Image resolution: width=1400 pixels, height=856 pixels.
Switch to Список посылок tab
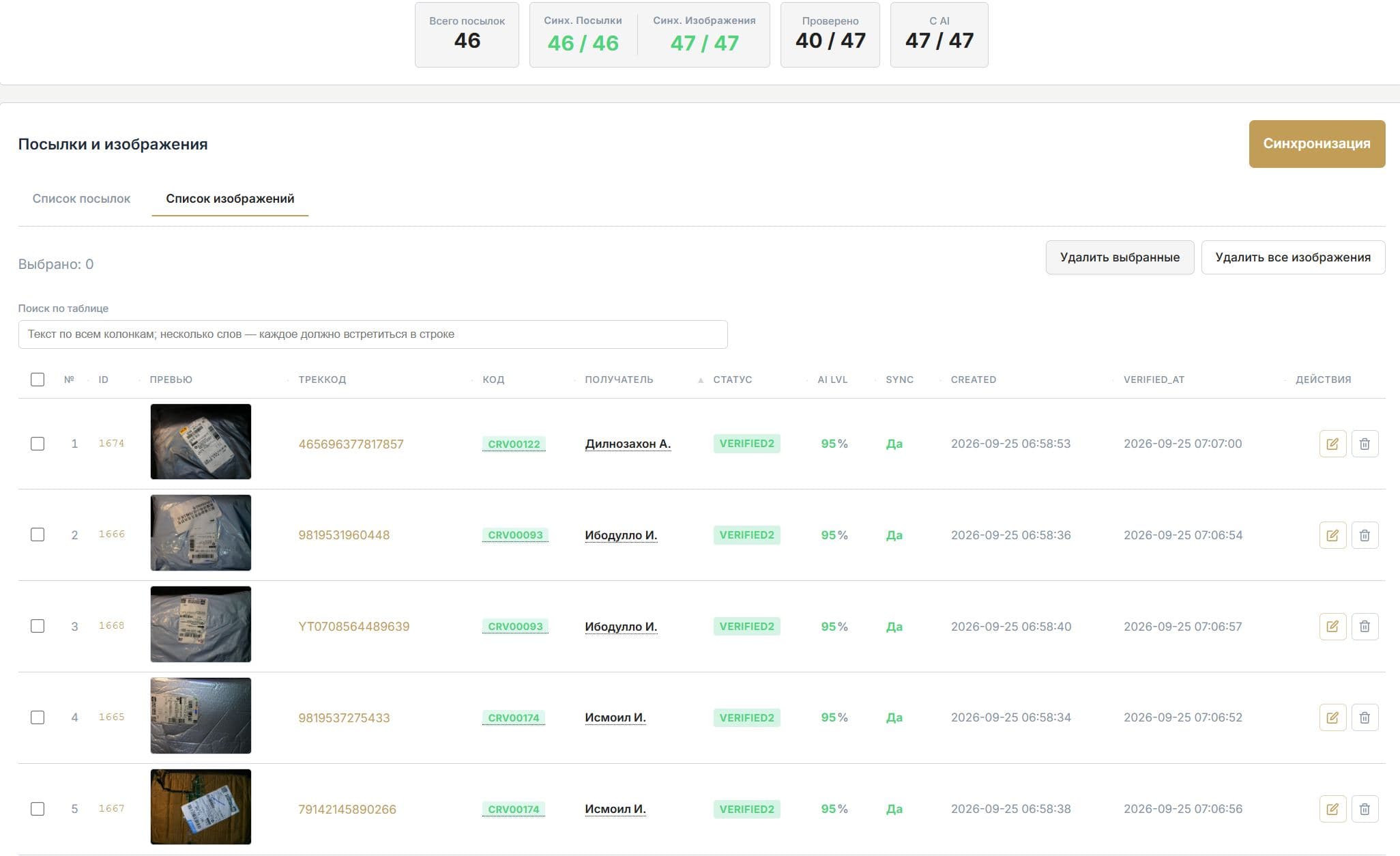[81, 199]
